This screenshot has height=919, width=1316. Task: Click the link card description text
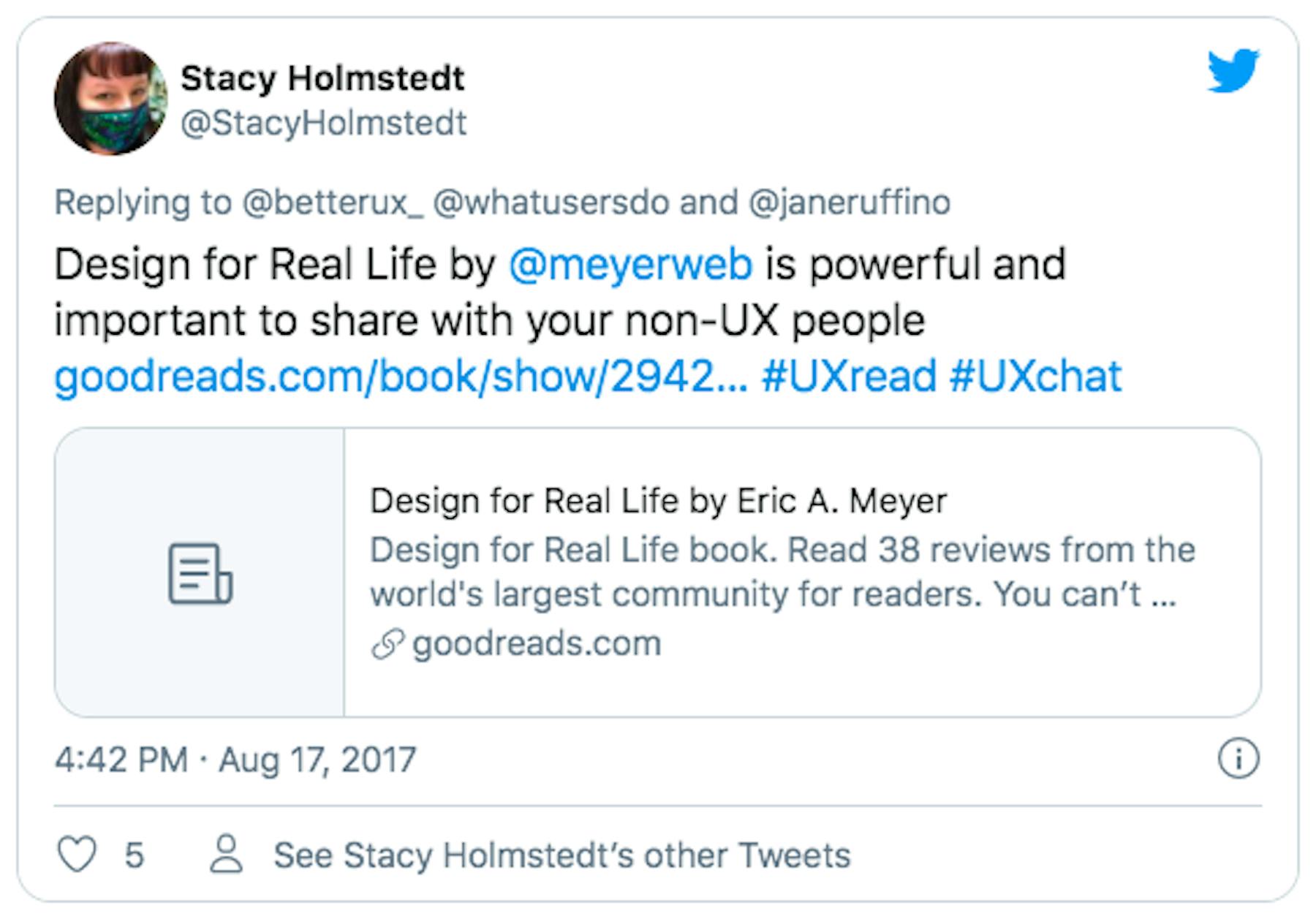click(x=782, y=572)
